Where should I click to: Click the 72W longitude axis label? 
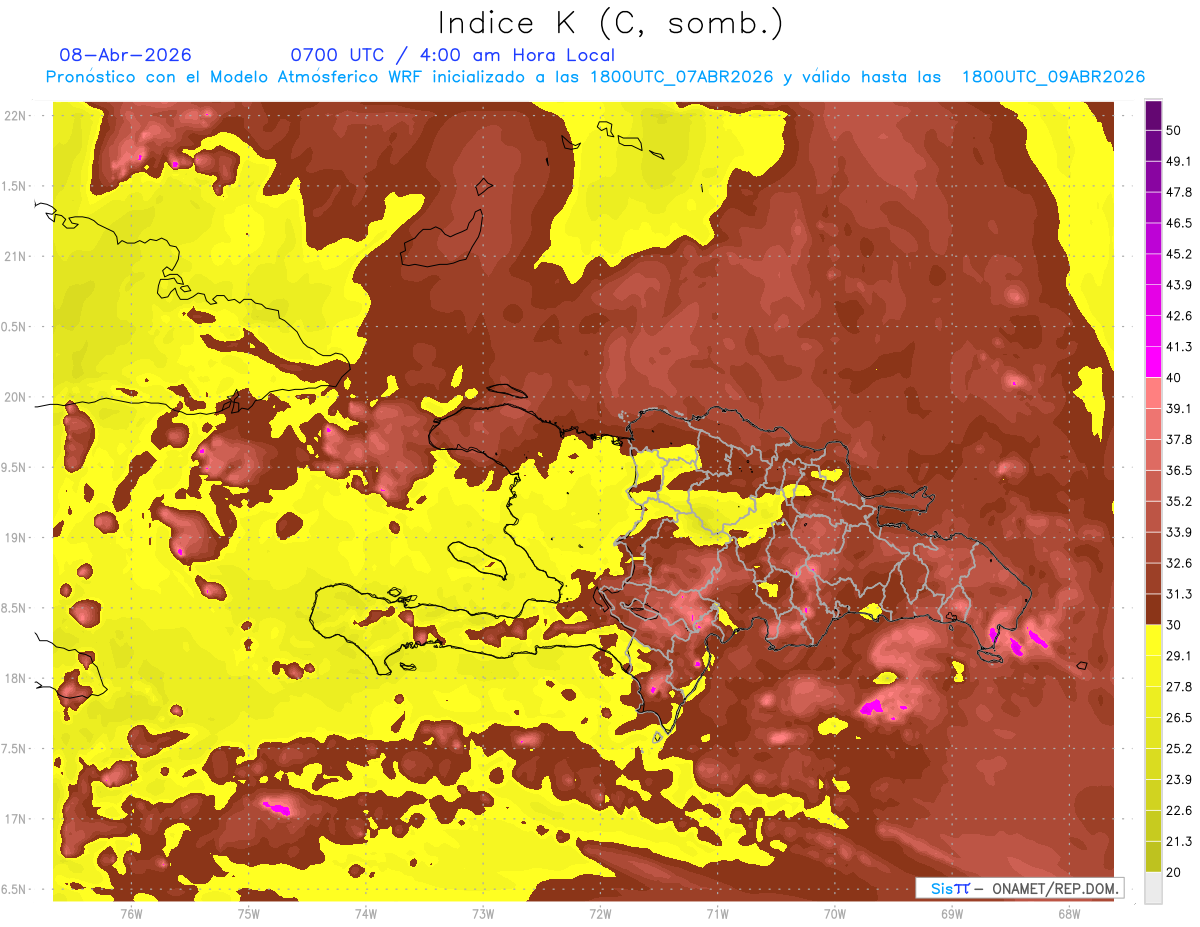600,913
